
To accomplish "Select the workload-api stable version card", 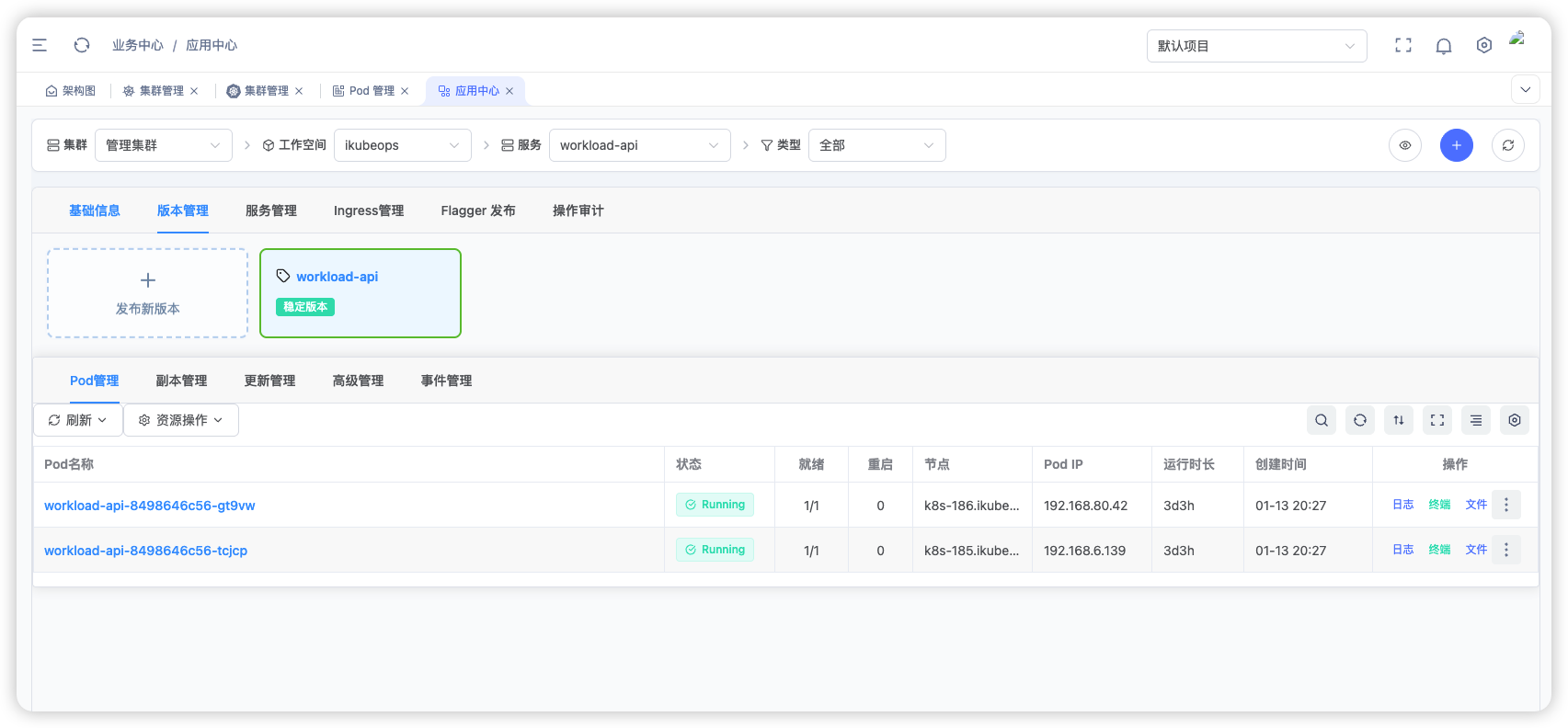I will [x=360, y=293].
